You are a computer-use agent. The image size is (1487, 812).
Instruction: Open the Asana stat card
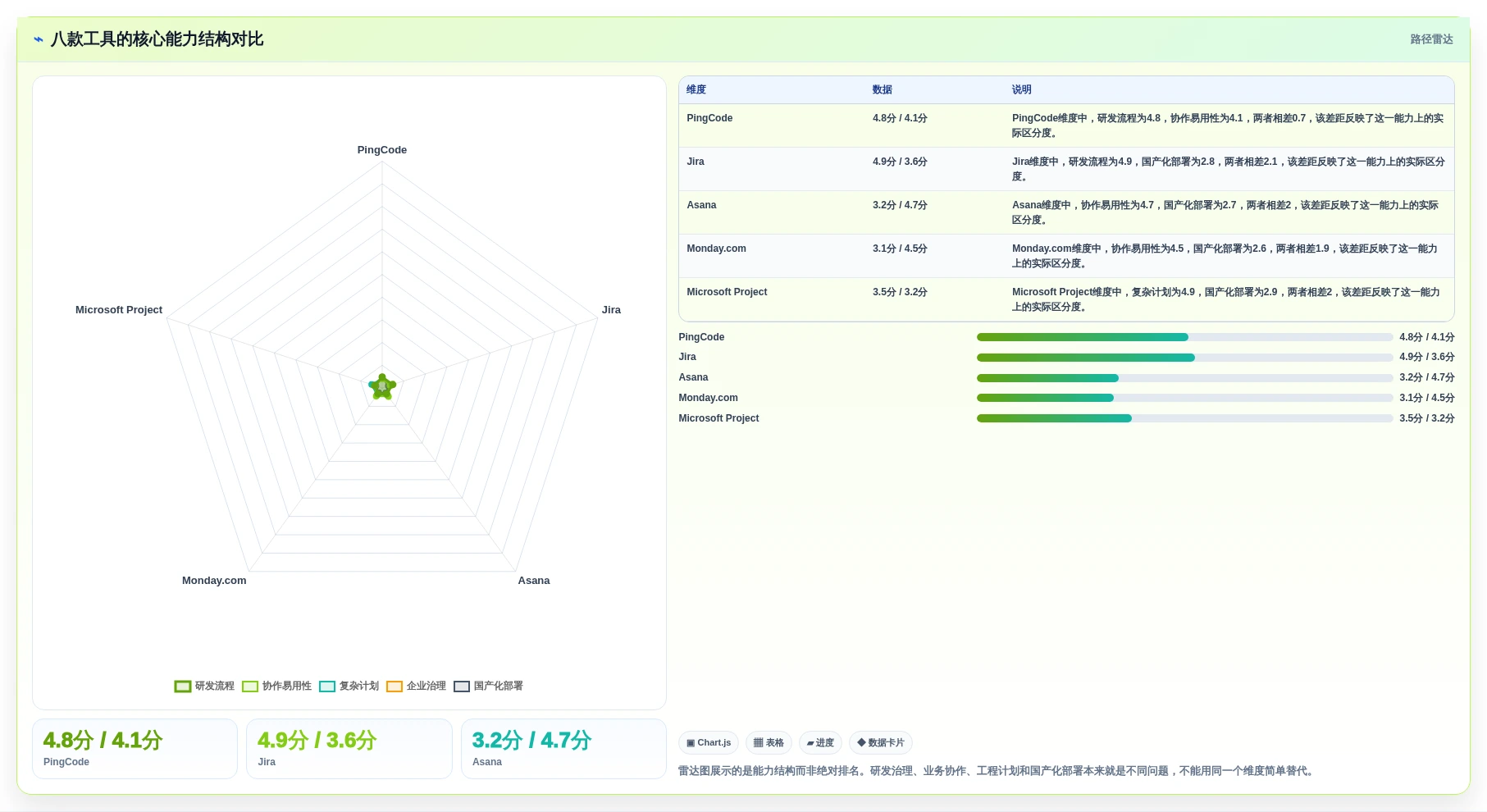tap(563, 749)
